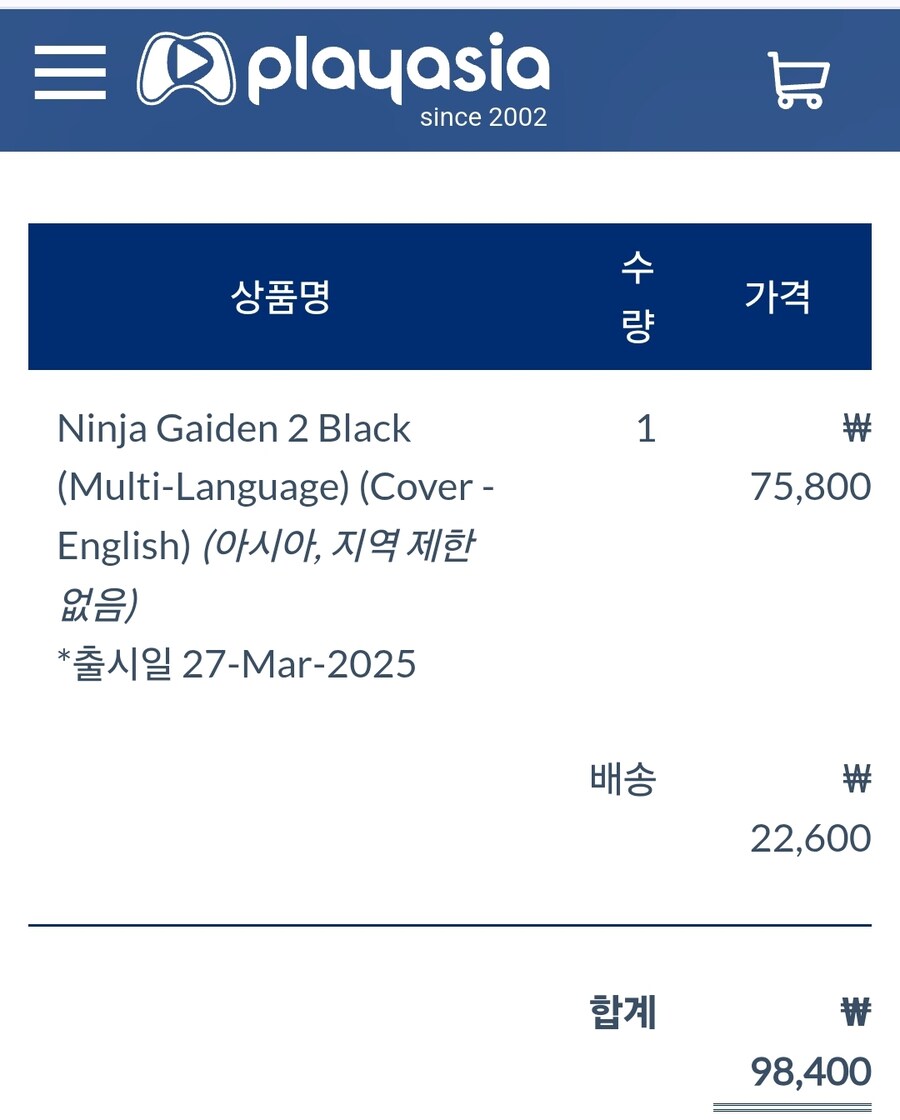Click the 수량 column header

click(637, 297)
